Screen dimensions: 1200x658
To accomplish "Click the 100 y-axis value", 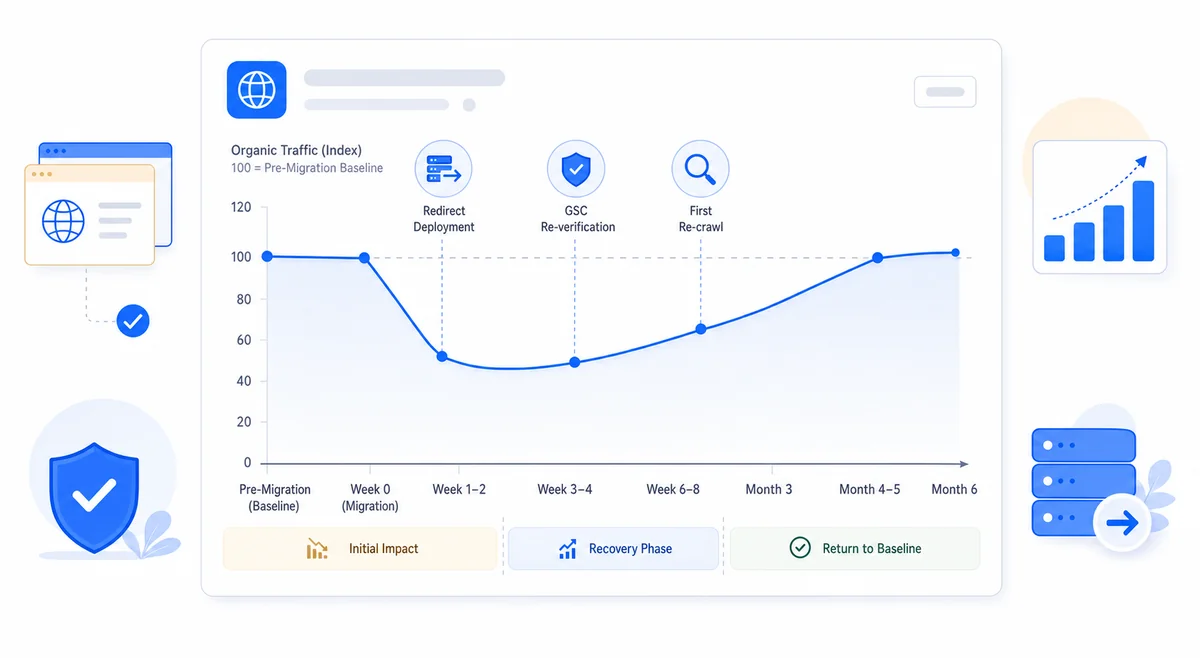I will tap(241, 257).
